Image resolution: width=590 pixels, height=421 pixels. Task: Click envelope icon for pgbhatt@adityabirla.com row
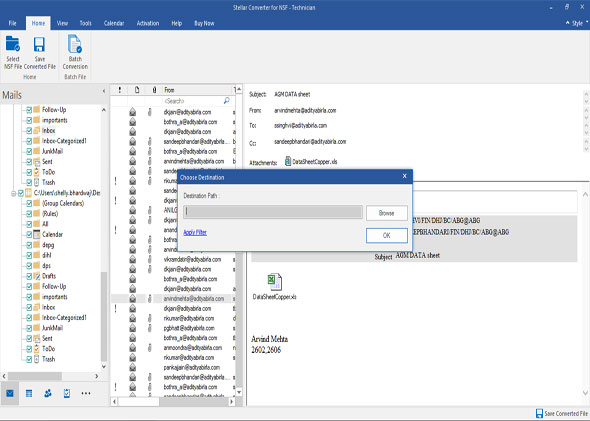(132, 328)
